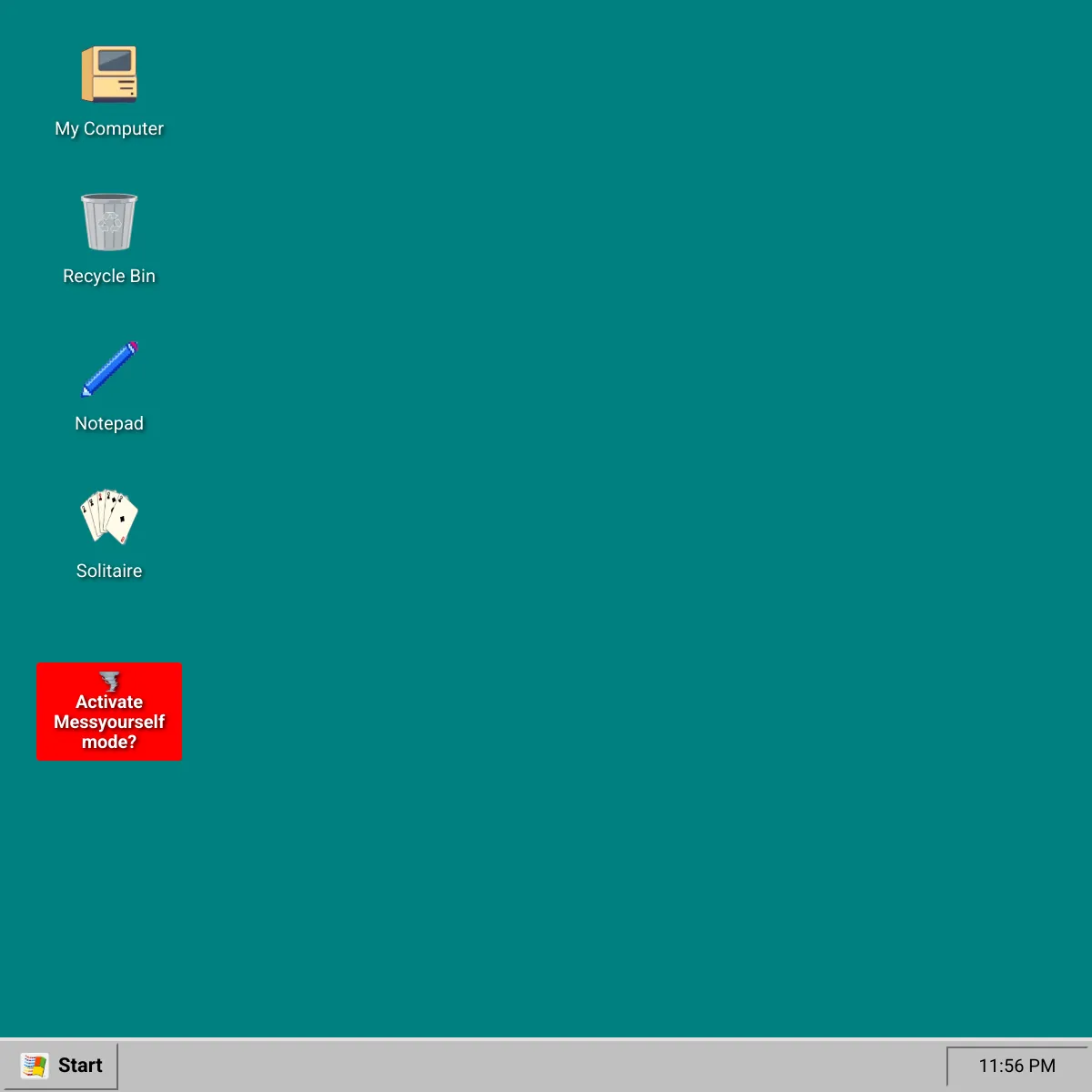Launch Notepad via the blue pencil icon
Screen dimensions: 1092x1092
click(109, 369)
